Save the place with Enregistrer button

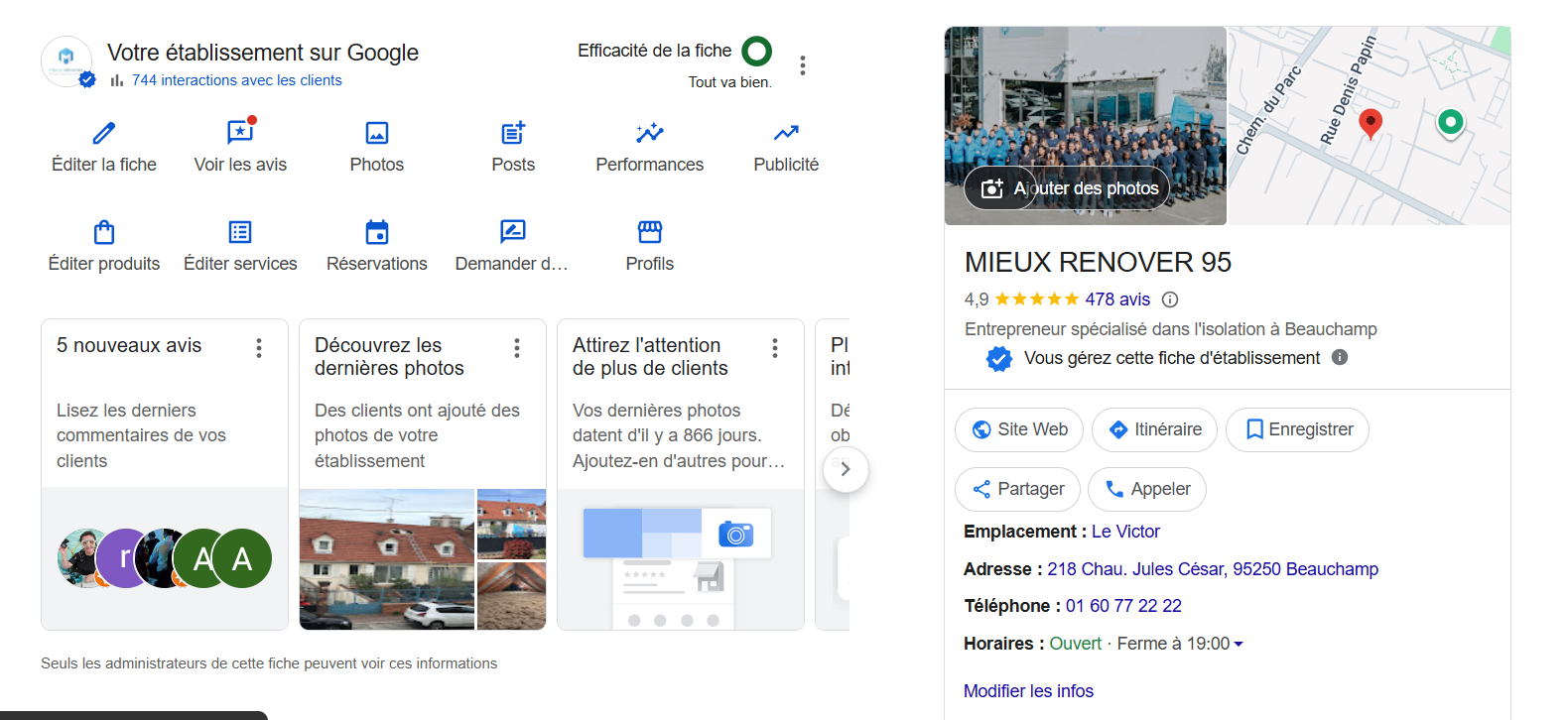pyautogui.click(x=1297, y=429)
